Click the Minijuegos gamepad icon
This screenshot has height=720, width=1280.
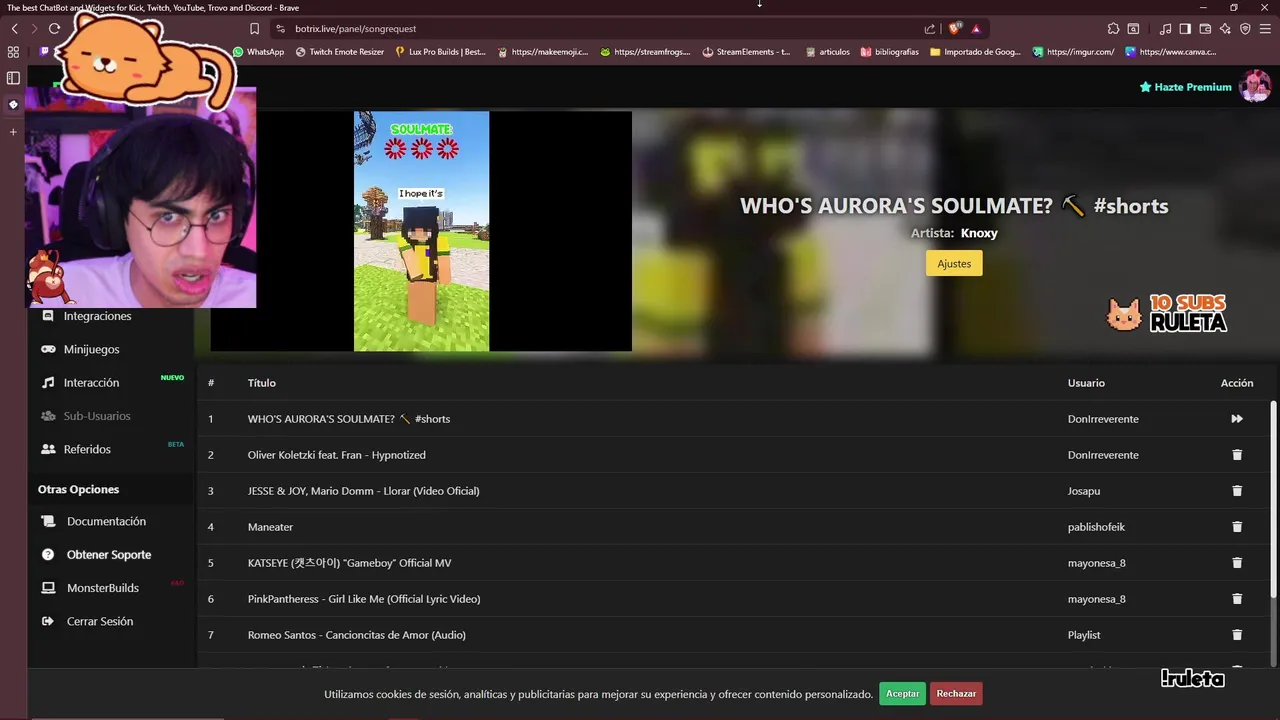[x=48, y=349]
